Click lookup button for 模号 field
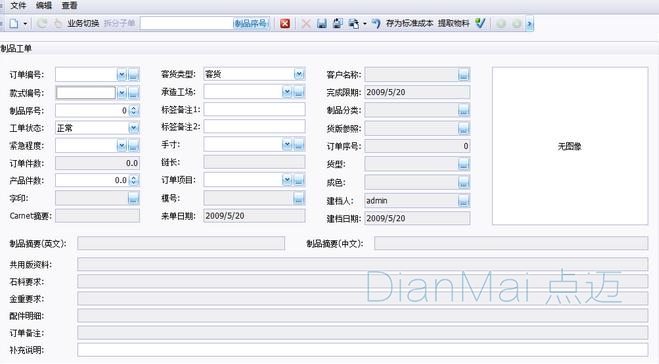This screenshot has height=364, width=659. tap(298, 198)
